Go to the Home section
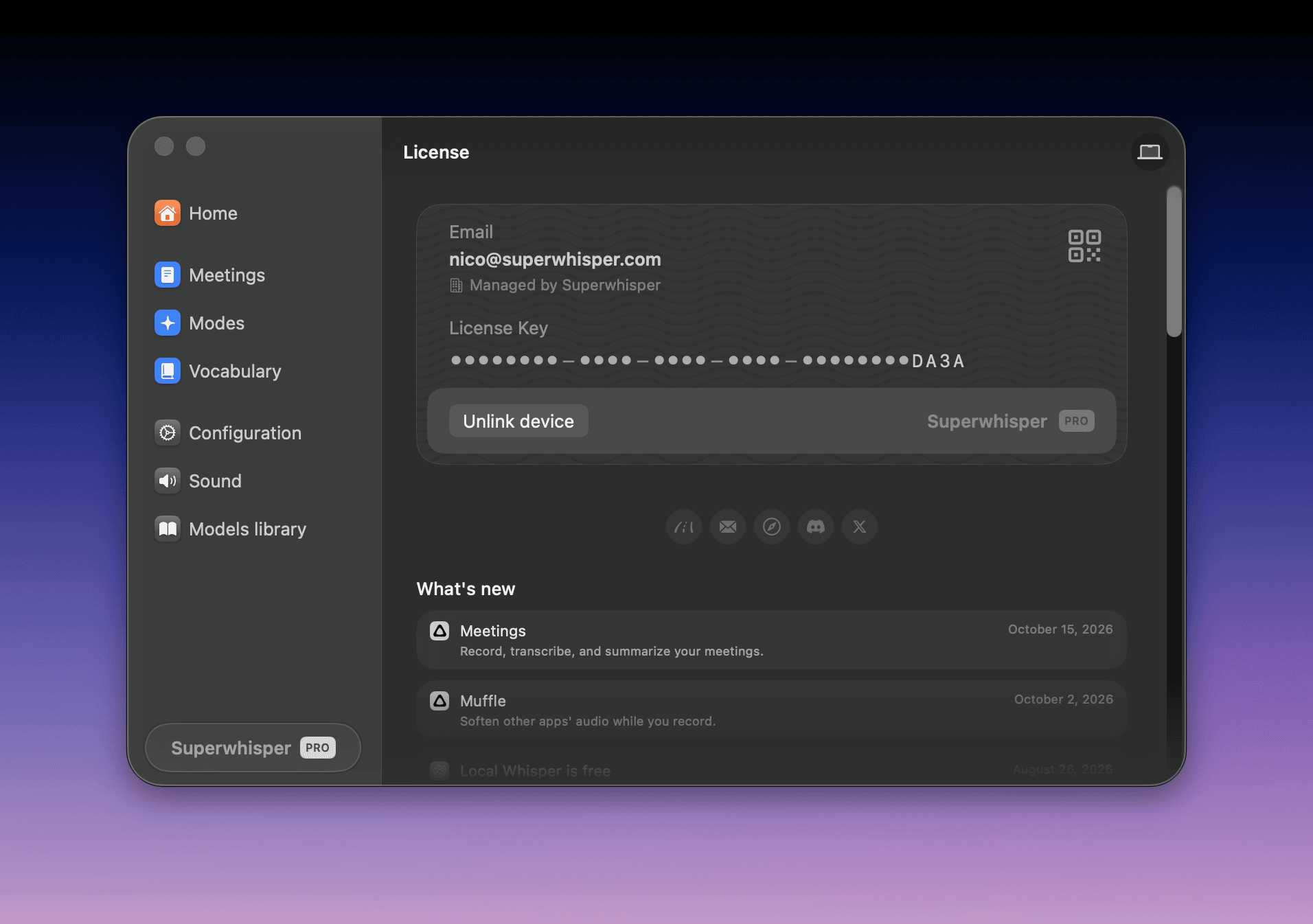The image size is (1313, 924). (213, 213)
